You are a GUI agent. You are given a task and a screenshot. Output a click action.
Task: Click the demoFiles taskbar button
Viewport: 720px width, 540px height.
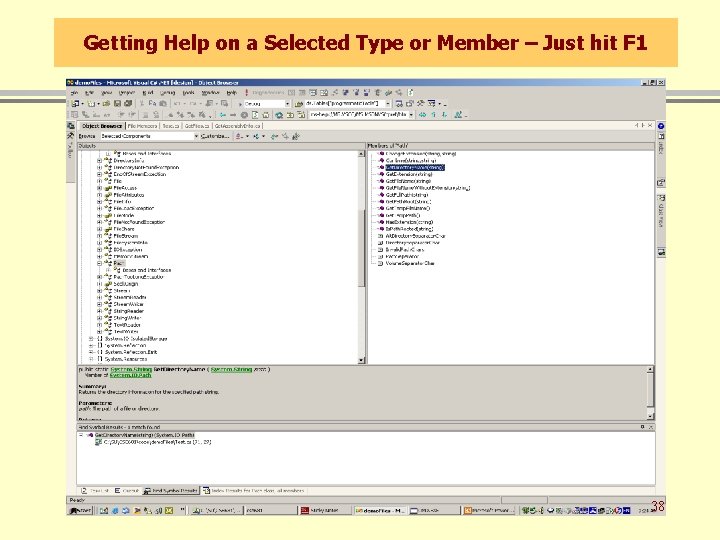tap(380, 511)
